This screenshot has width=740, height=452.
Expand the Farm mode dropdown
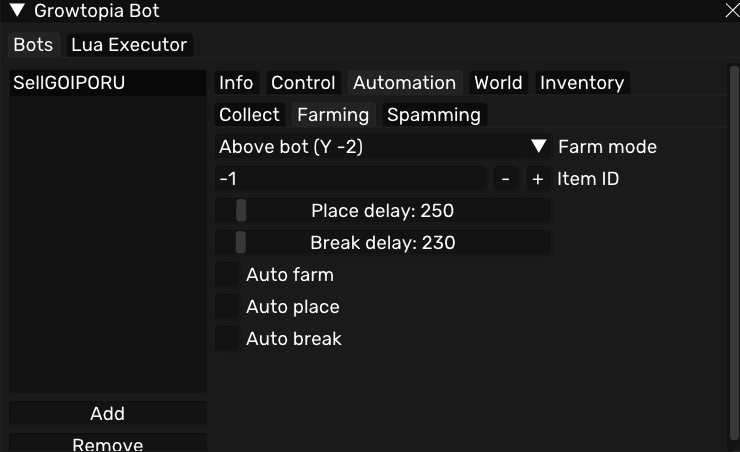tap(538, 147)
